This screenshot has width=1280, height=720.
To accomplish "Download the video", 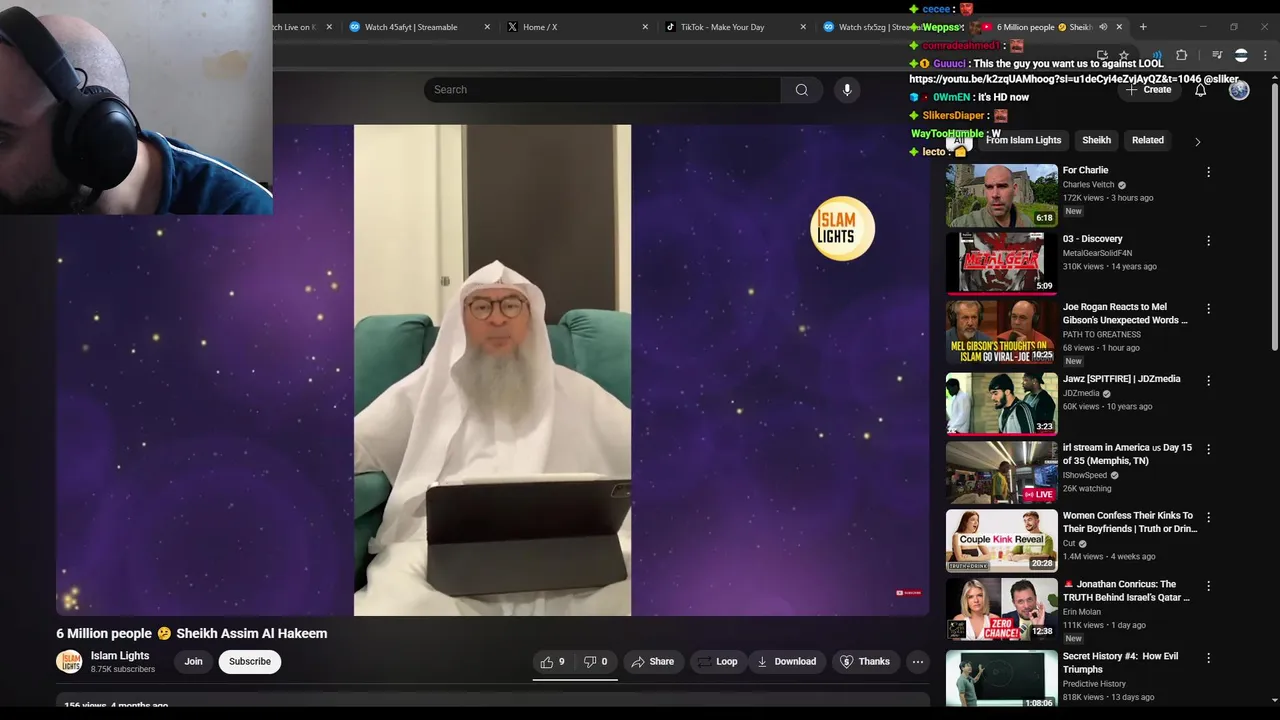I will [x=786, y=661].
